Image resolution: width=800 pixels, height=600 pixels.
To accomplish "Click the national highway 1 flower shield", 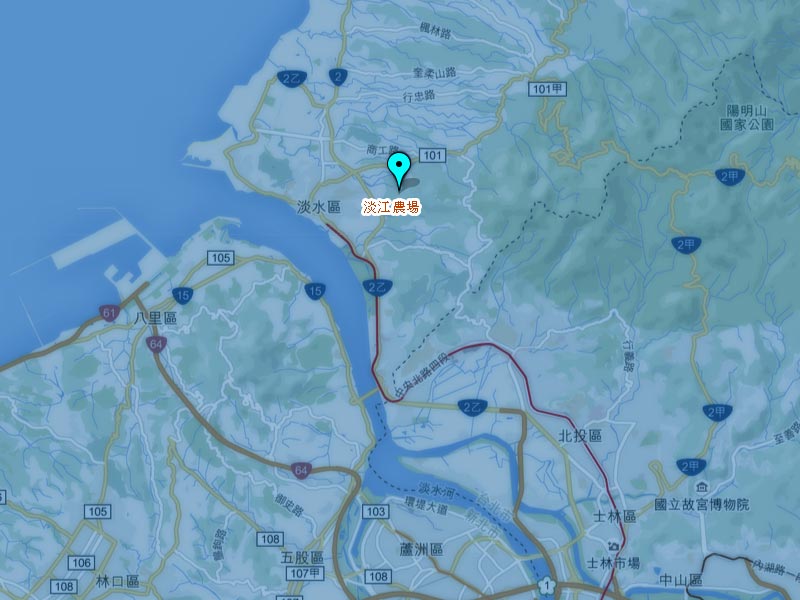I will [547, 585].
